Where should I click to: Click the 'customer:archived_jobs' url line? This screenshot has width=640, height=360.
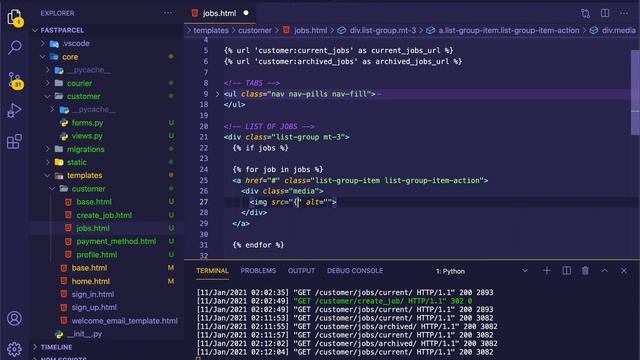(342, 61)
